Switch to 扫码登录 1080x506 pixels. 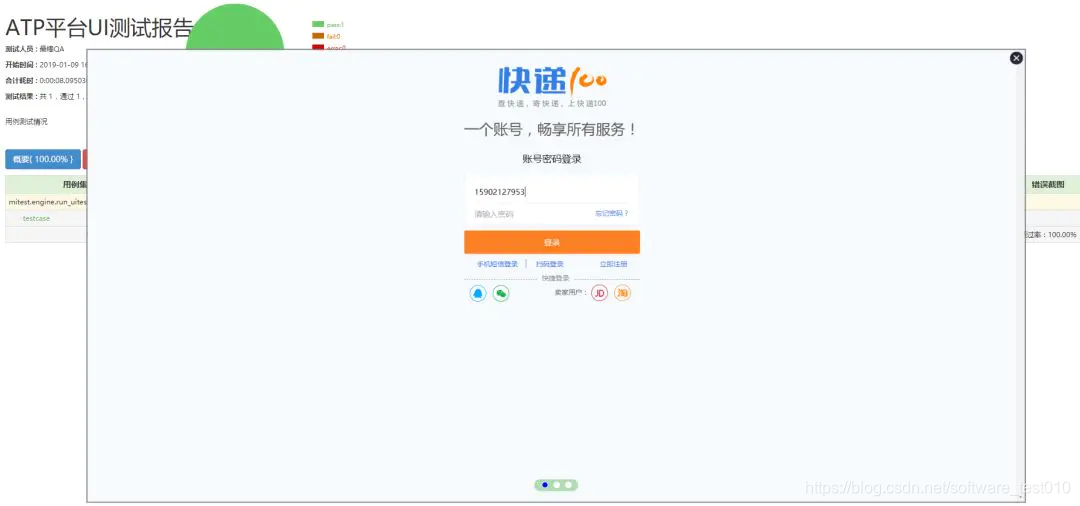click(x=550, y=264)
